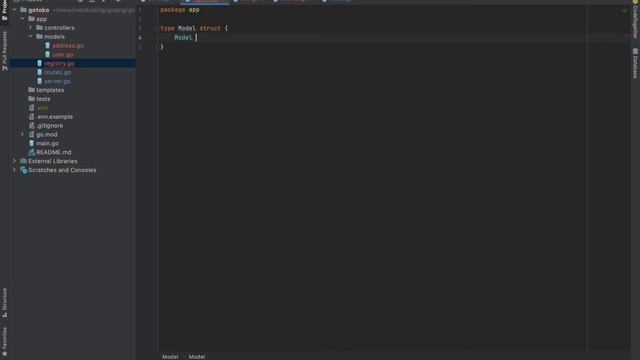
Task: Expand Scratches and Consoles
Action: 14,170
